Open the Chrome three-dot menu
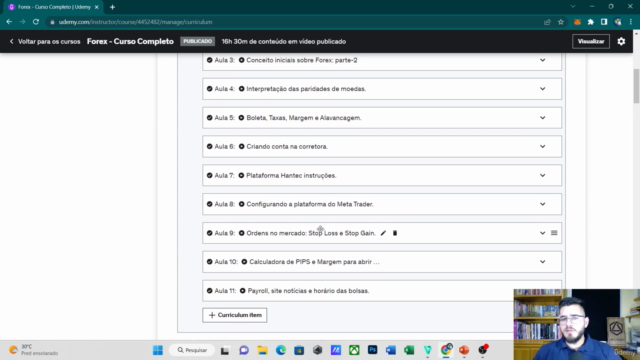640x360 pixels. 631,22
